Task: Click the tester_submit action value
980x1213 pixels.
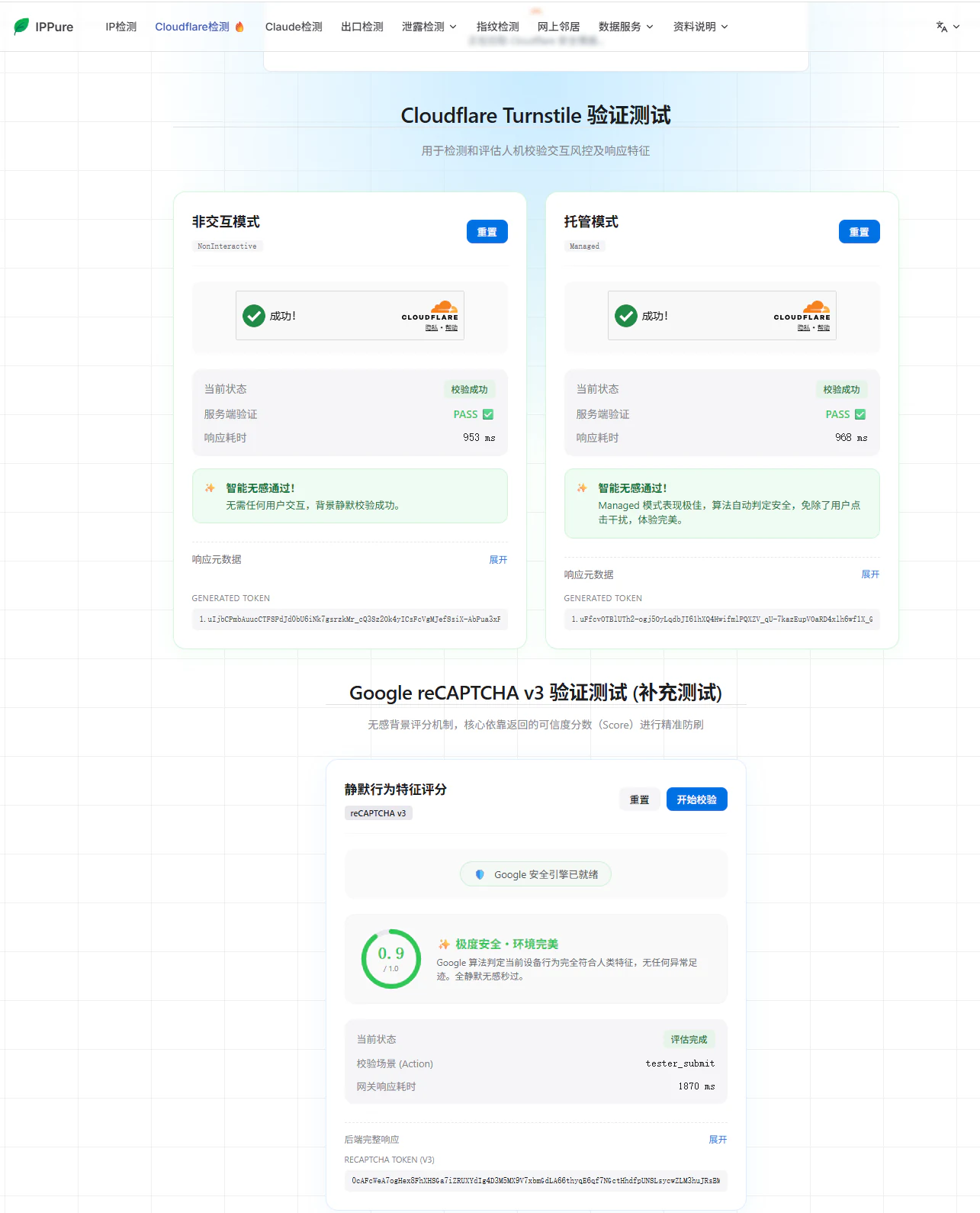Action: pyautogui.click(x=680, y=1063)
